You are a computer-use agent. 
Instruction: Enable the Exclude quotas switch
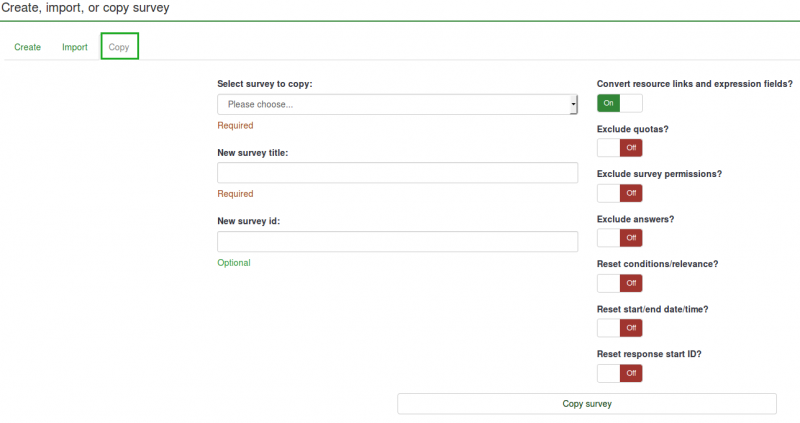click(619, 148)
